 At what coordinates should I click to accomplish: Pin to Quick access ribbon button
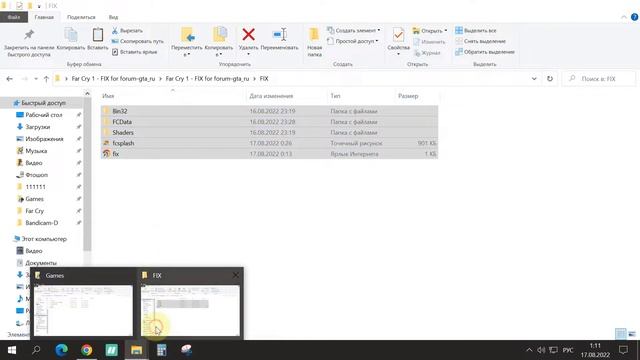[29, 42]
